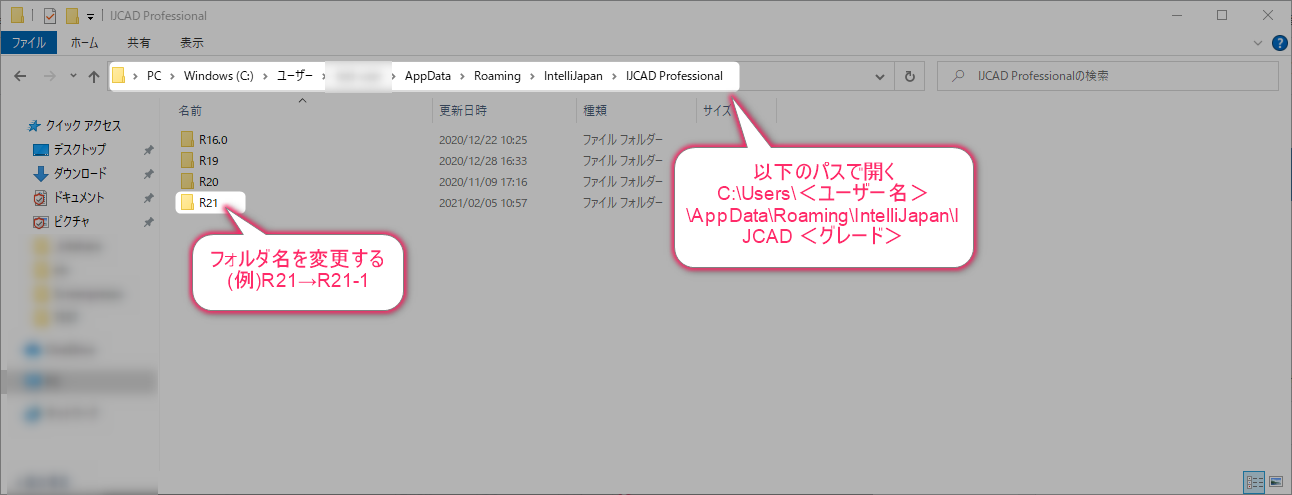Screen dimensions: 1292x495
Task: Click the date 2020/12/28 16:33
Action: (483, 161)
